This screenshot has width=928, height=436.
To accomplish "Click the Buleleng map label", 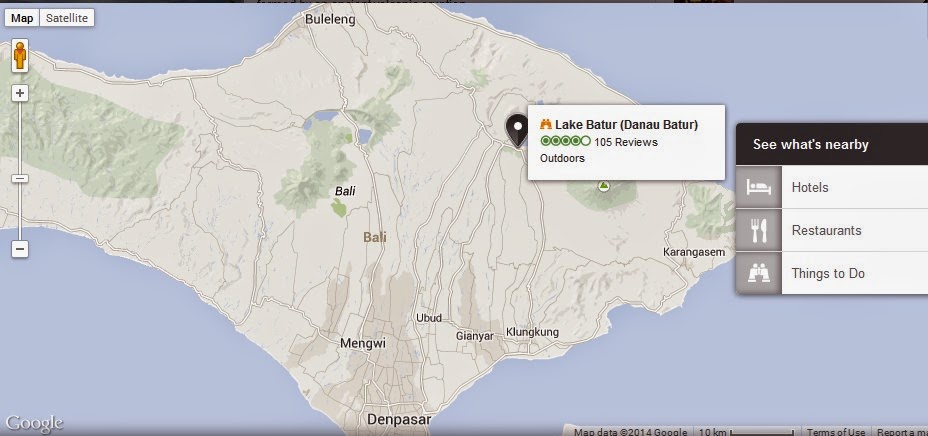I will click(330, 20).
